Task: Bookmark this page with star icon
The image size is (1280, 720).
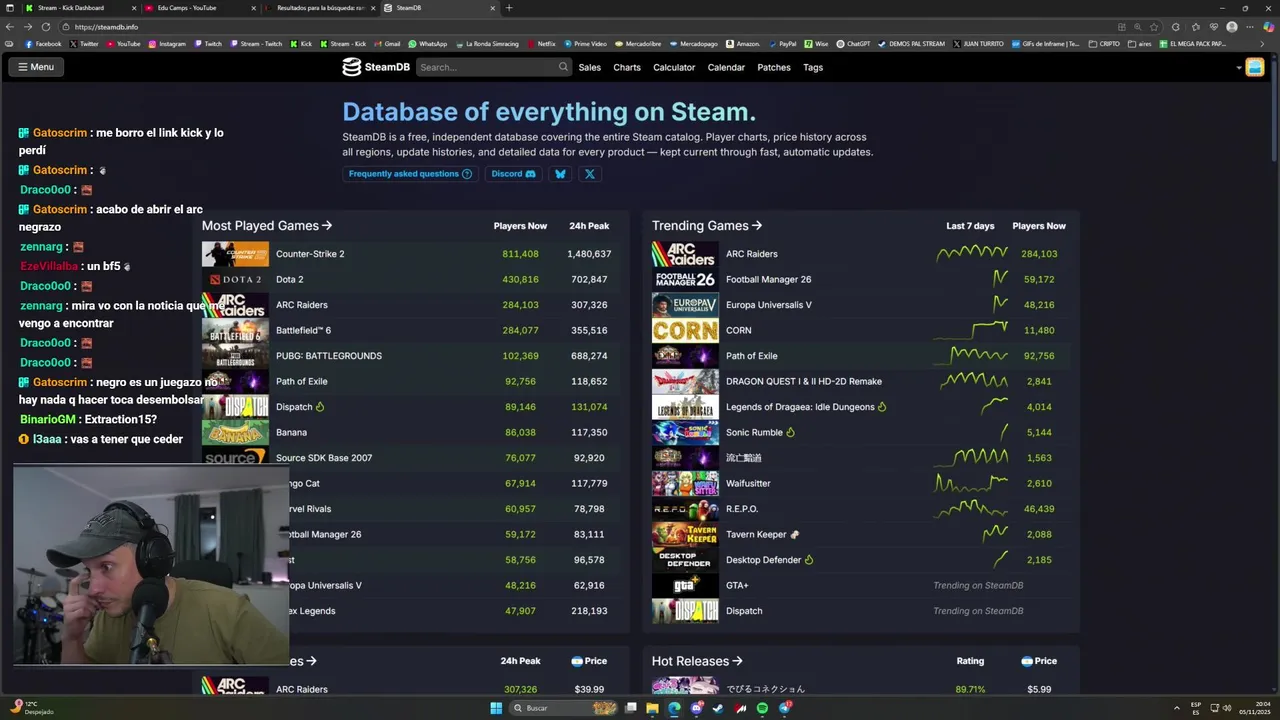Action: (1154, 27)
